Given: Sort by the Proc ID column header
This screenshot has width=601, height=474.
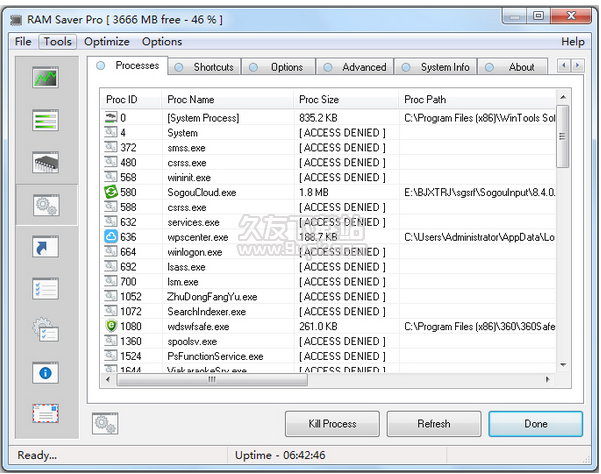Looking at the screenshot, I should pos(131,99).
